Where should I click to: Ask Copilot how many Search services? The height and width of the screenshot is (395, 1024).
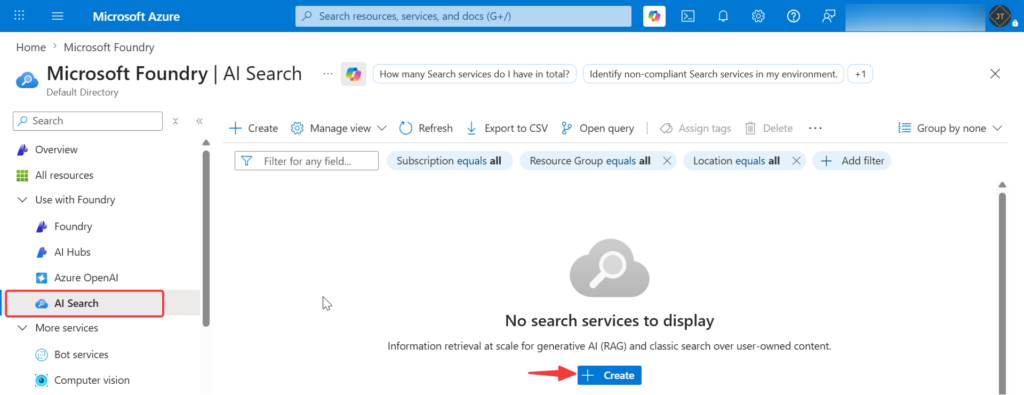(x=475, y=74)
